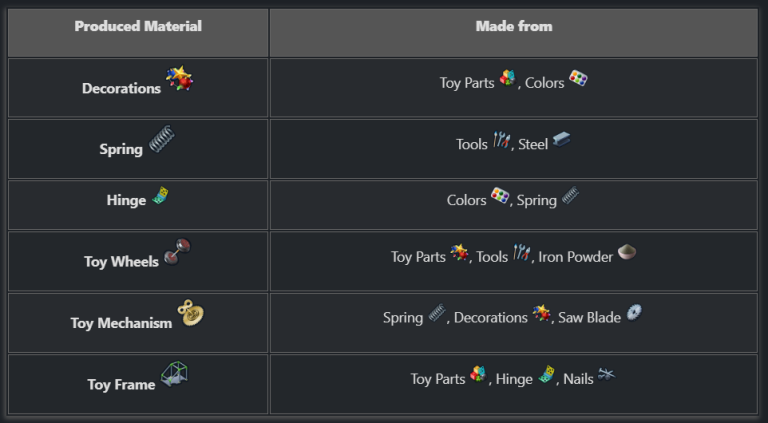Select Toy Parts icon in Toy Frame recipe
The height and width of the screenshot is (423, 768).
click(x=478, y=375)
